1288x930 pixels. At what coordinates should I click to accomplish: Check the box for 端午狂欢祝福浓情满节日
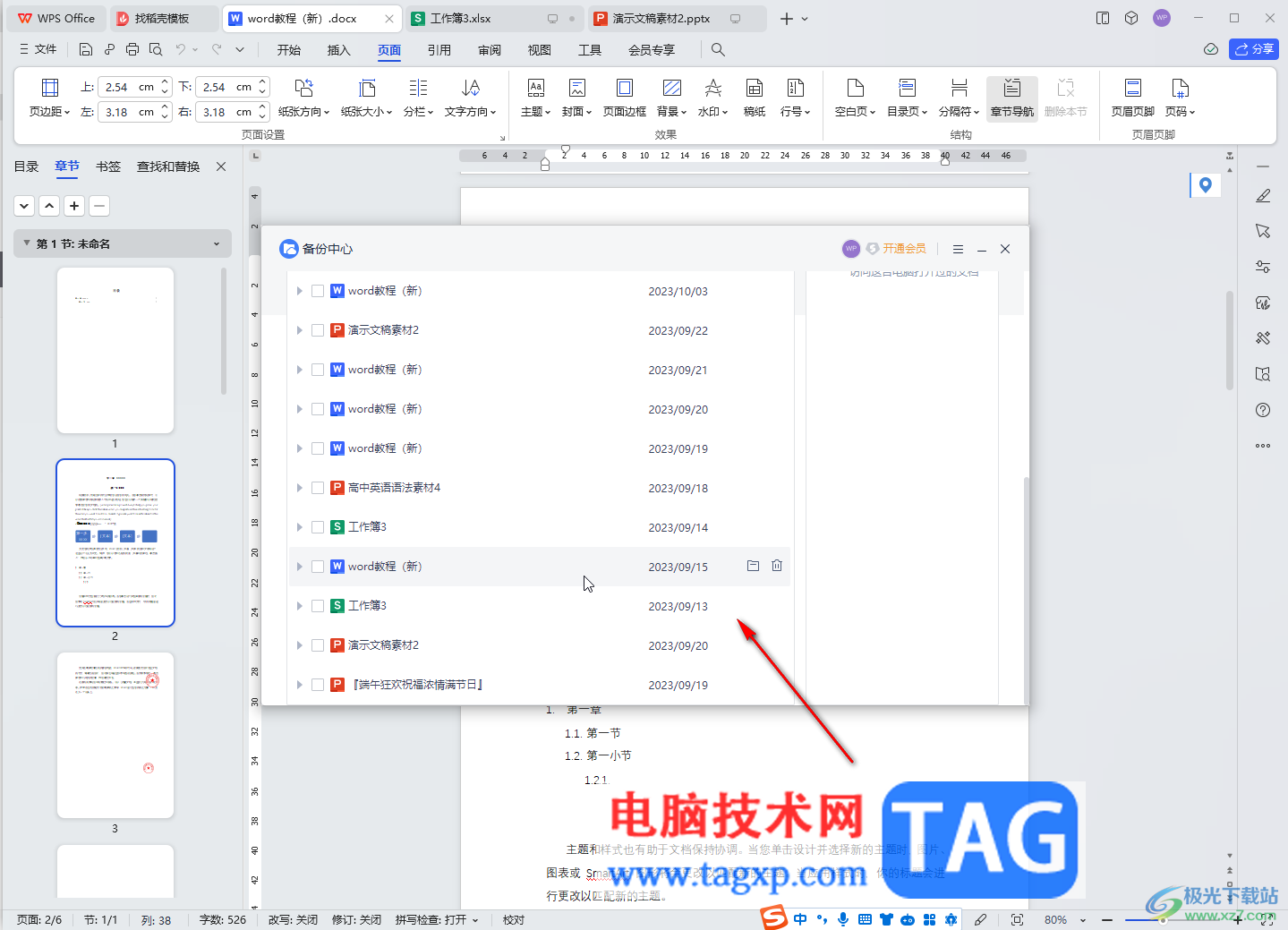coord(318,685)
